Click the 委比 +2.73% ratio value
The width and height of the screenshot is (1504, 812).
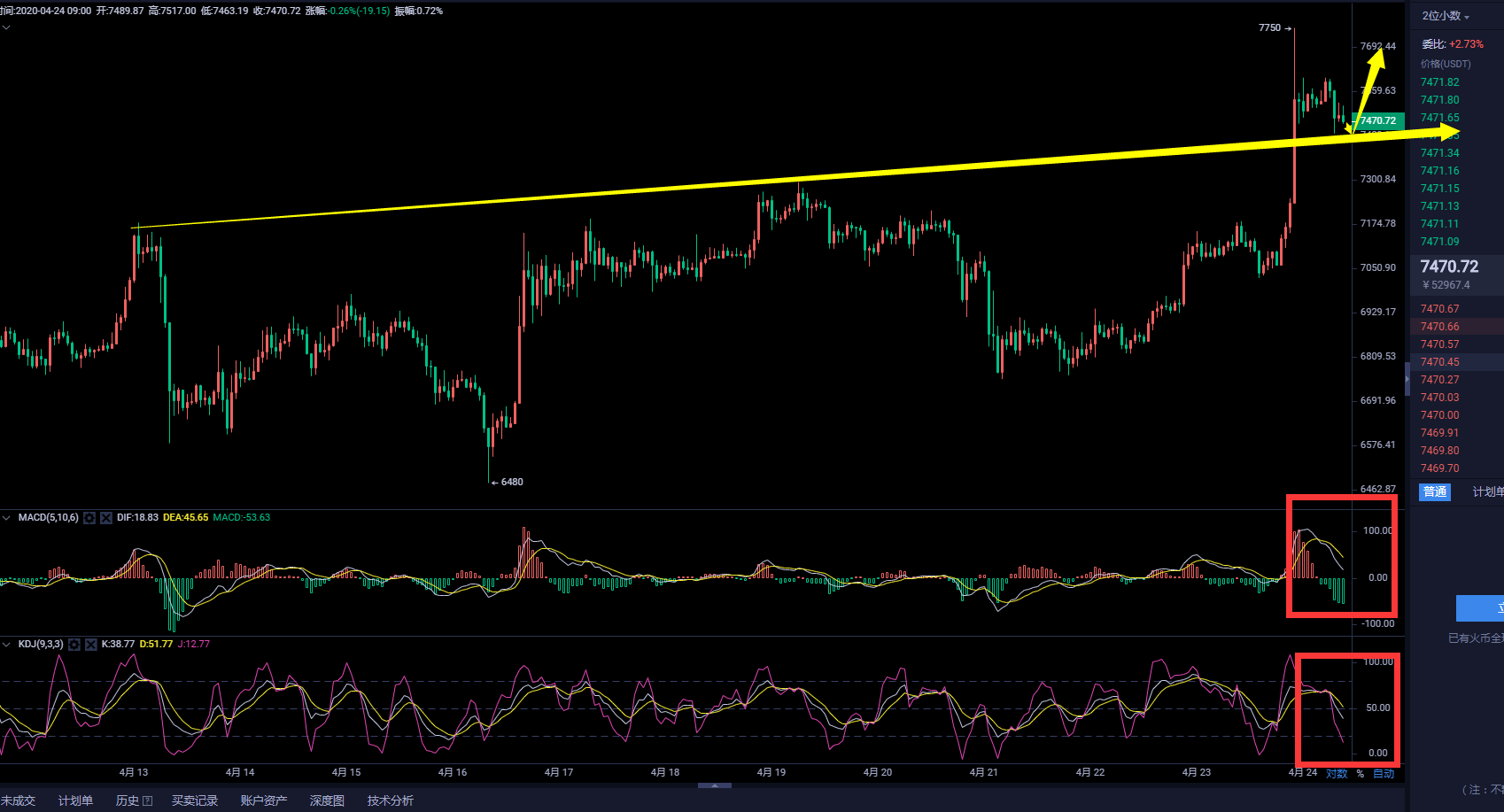[1466, 44]
